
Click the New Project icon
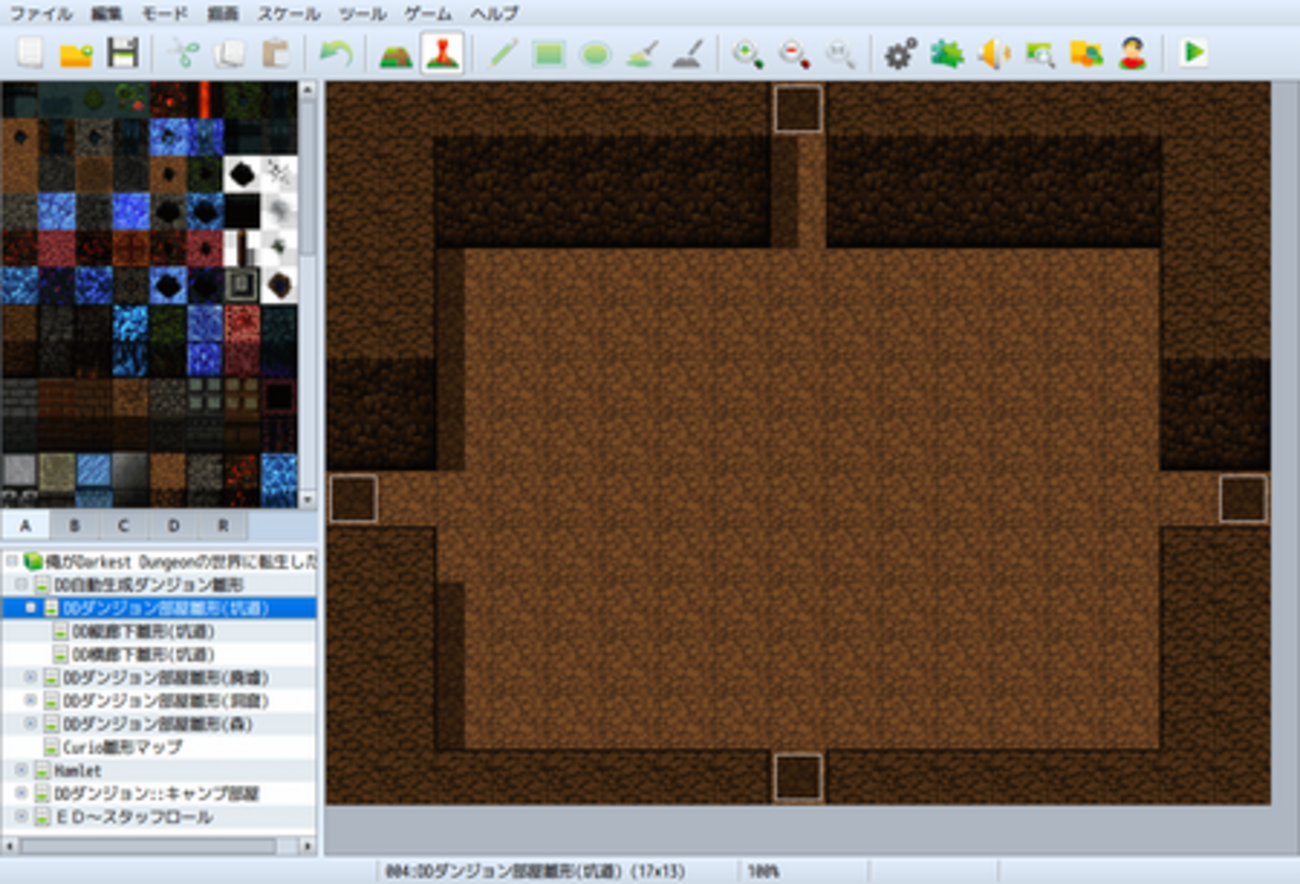(x=30, y=52)
